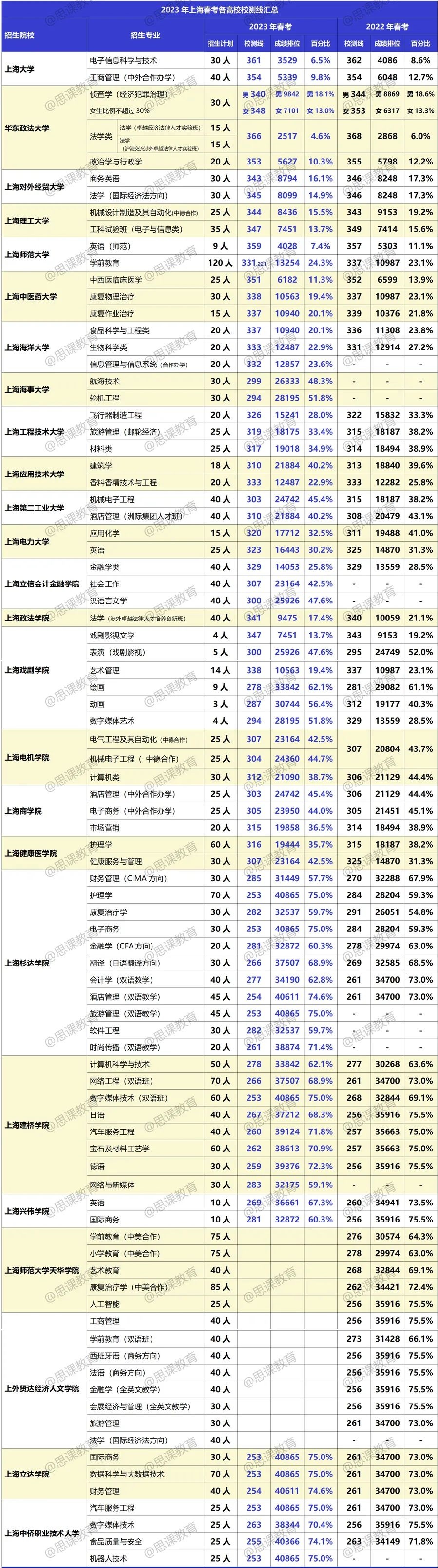Select the 上海大学 school cell
The width and height of the screenshot is (438, 1568).
19,69
